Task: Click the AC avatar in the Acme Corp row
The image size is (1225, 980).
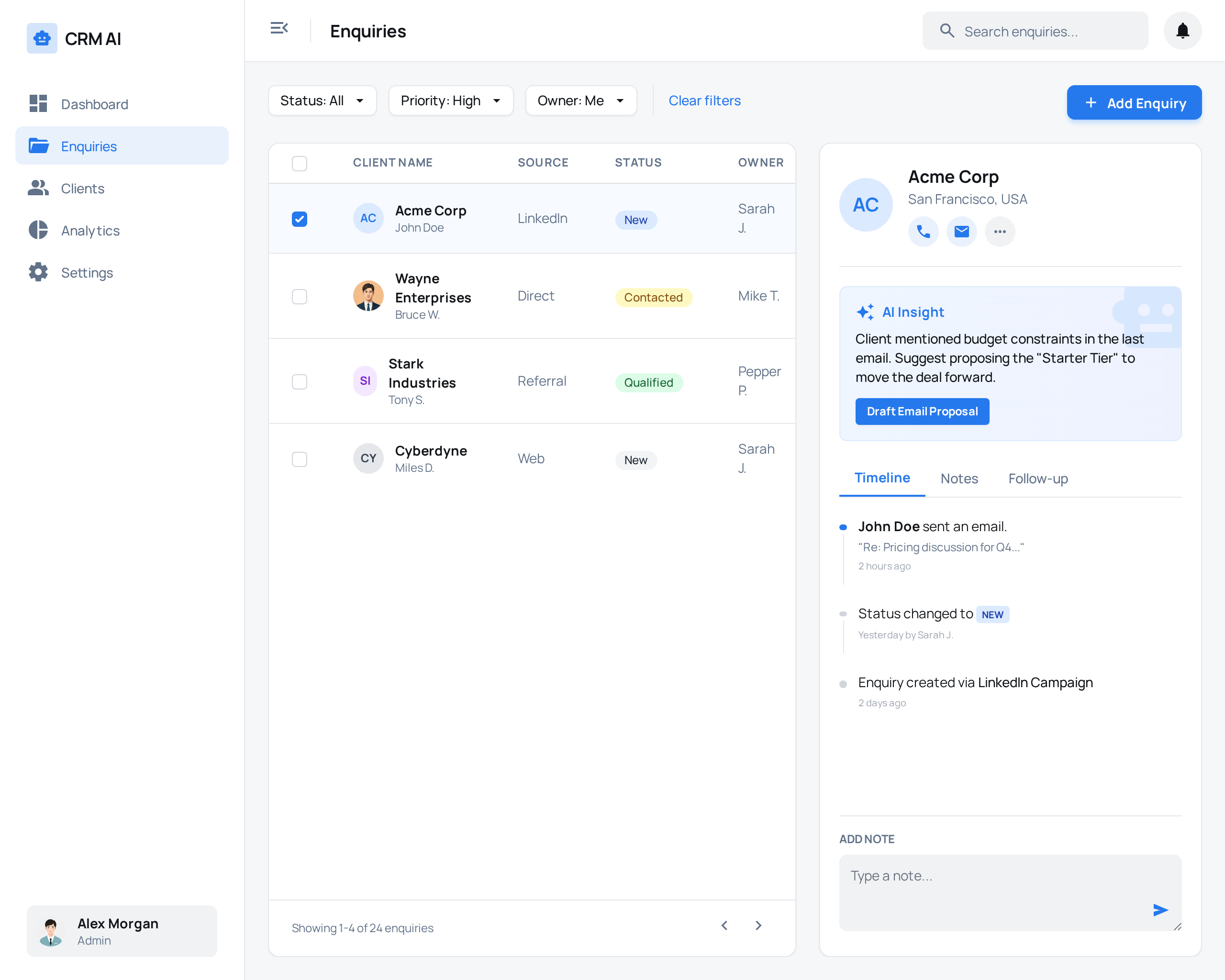Action: coord(368,218)
